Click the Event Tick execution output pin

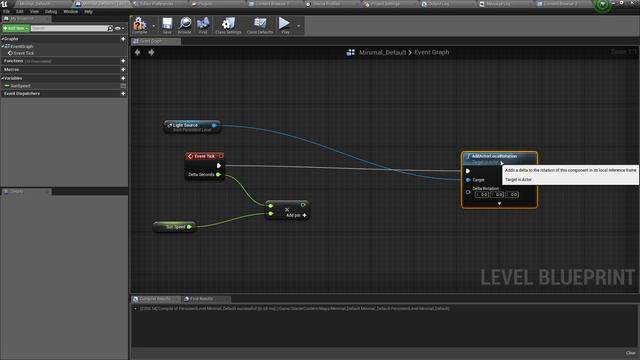pyautogui.click(x=219, y=165)
